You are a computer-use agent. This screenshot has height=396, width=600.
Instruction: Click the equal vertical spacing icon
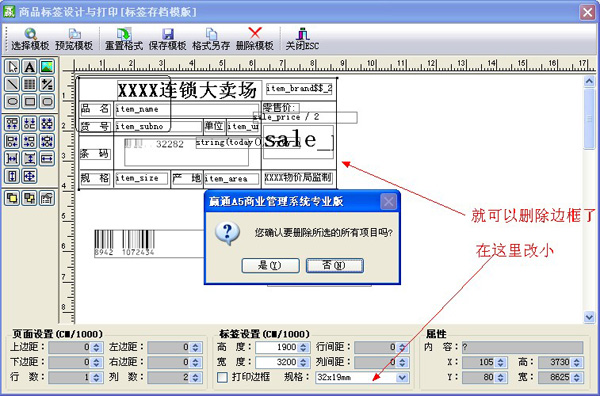pos(29,158)
